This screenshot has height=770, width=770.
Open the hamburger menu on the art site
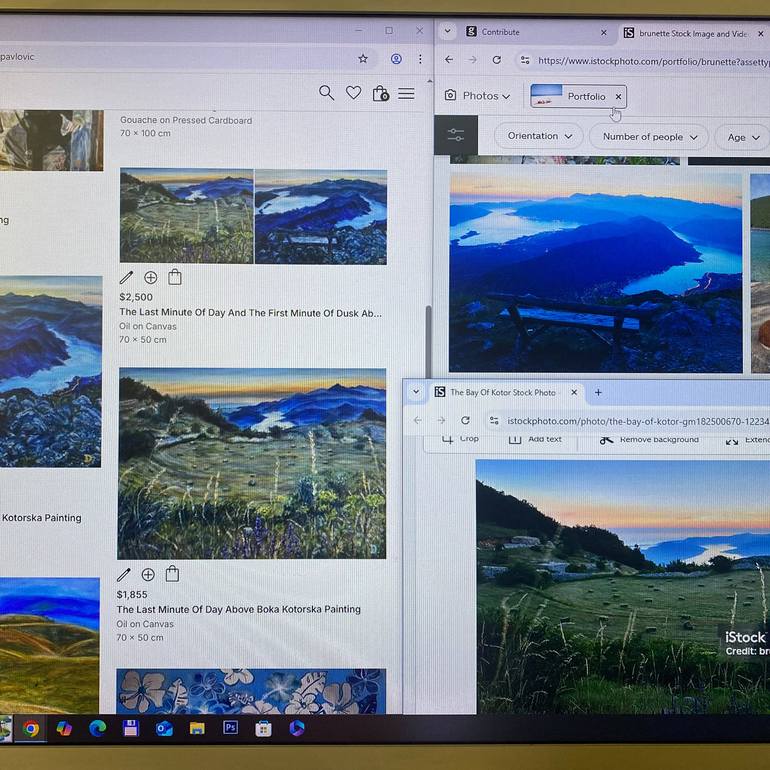click(406, 93)
